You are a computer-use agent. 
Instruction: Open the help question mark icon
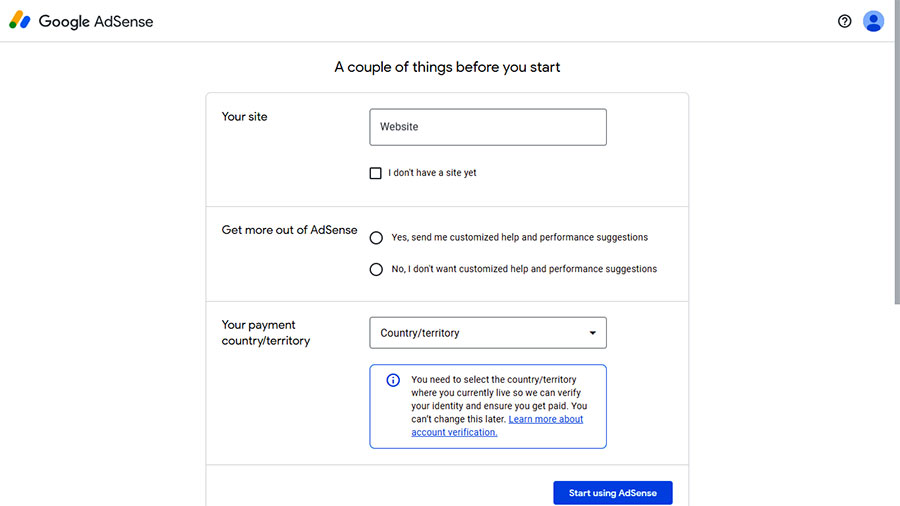coord(844,21)
